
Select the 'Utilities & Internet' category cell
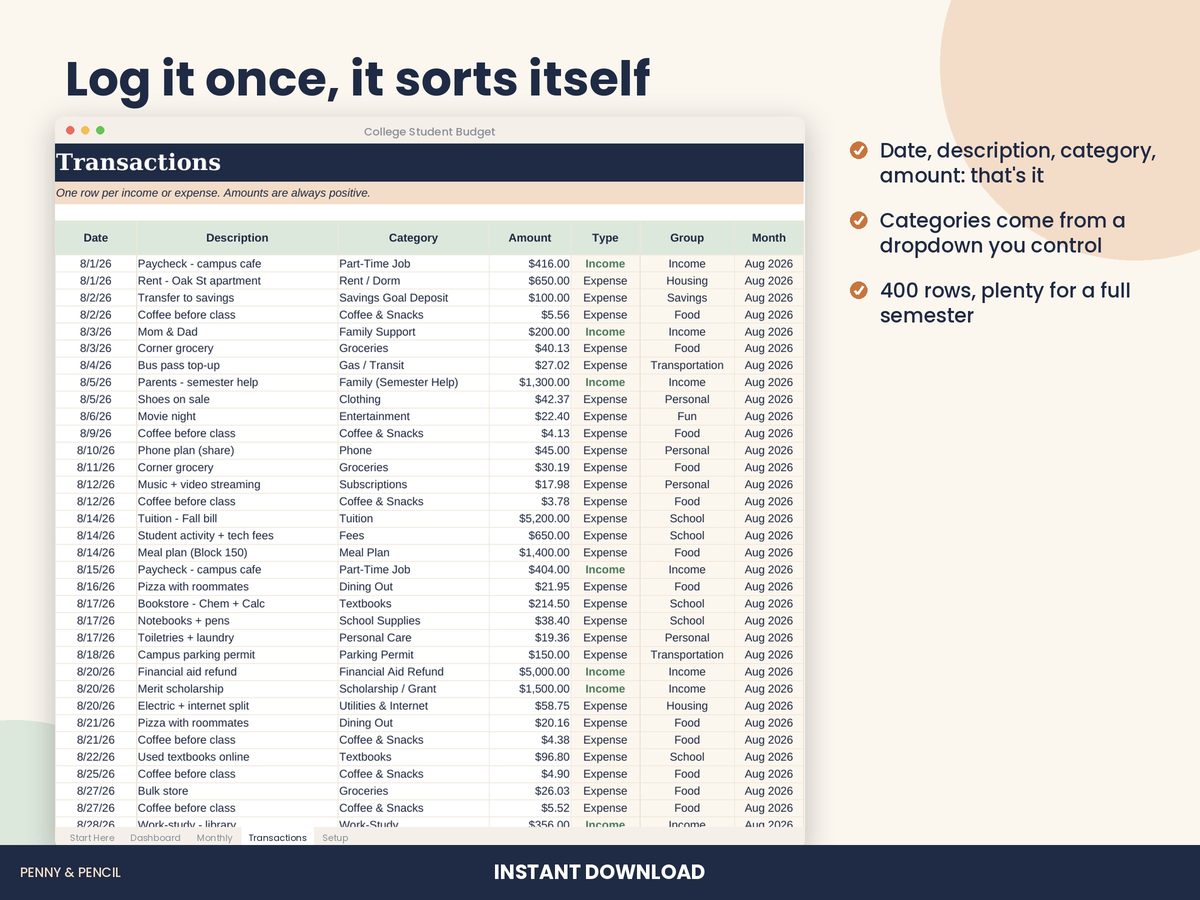[413, 706]
